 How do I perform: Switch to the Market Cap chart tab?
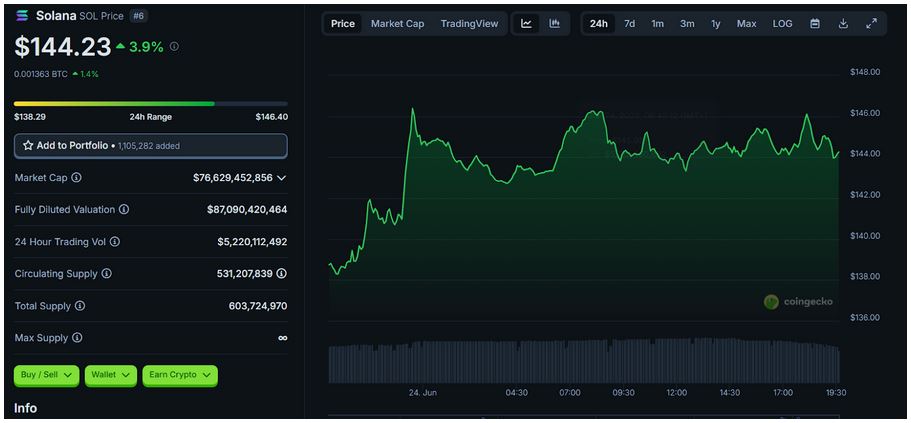[x=397, y=24]
